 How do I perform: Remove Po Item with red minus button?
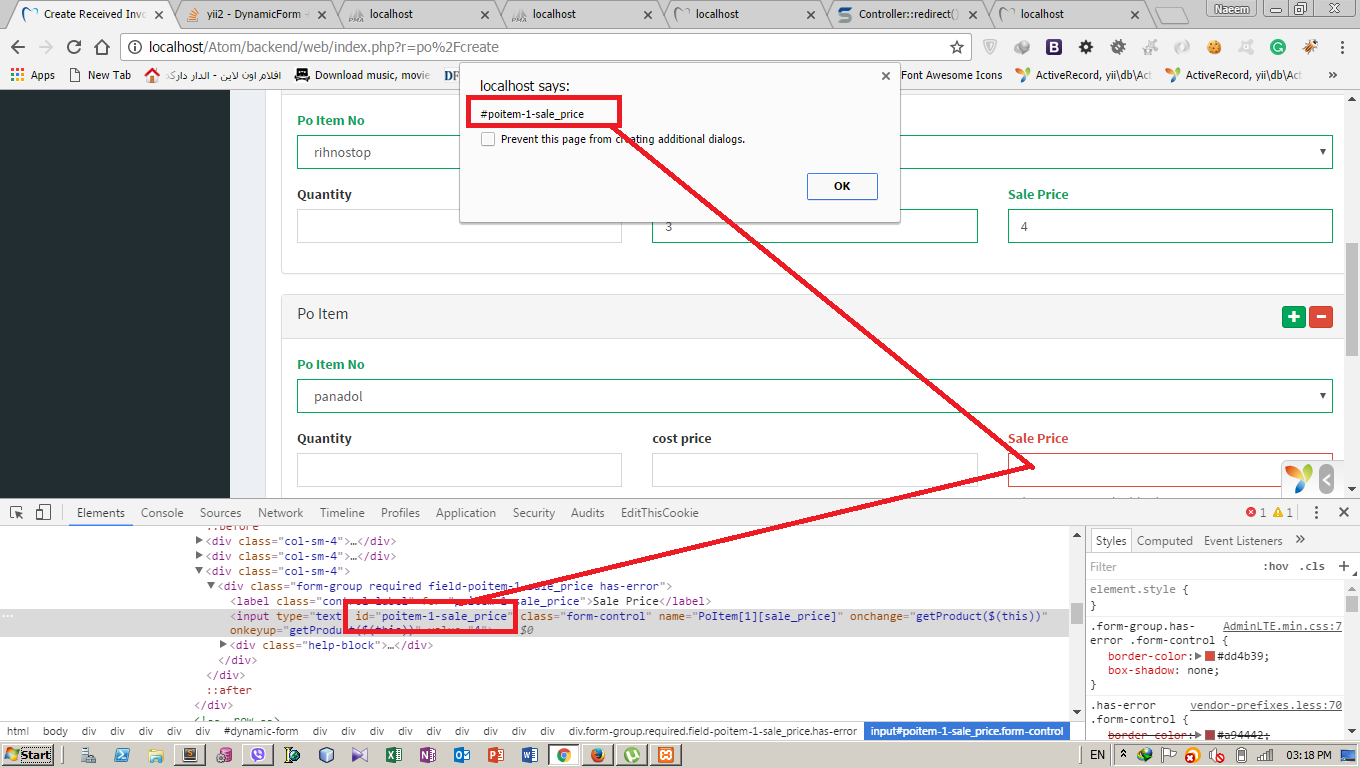pyautogui.click(x=1321, y=317)
